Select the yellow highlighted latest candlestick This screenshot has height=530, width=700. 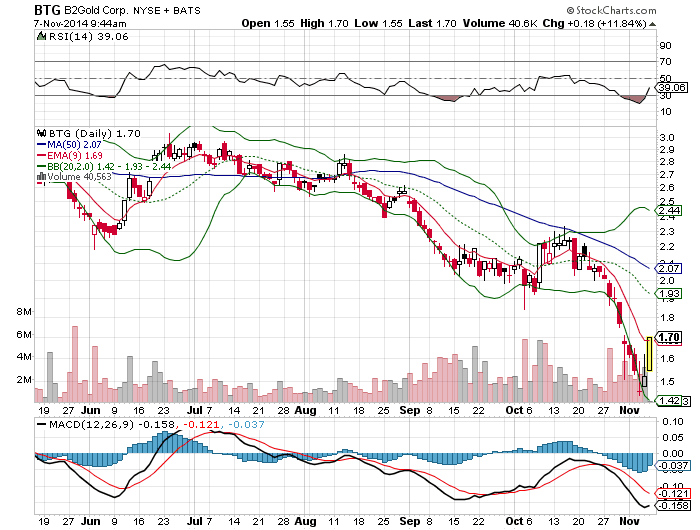pyautogui.click(x=650, y=354)
